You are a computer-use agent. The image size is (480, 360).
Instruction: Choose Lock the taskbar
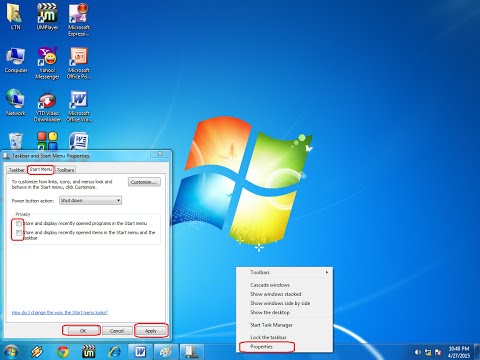coord(285,337)
